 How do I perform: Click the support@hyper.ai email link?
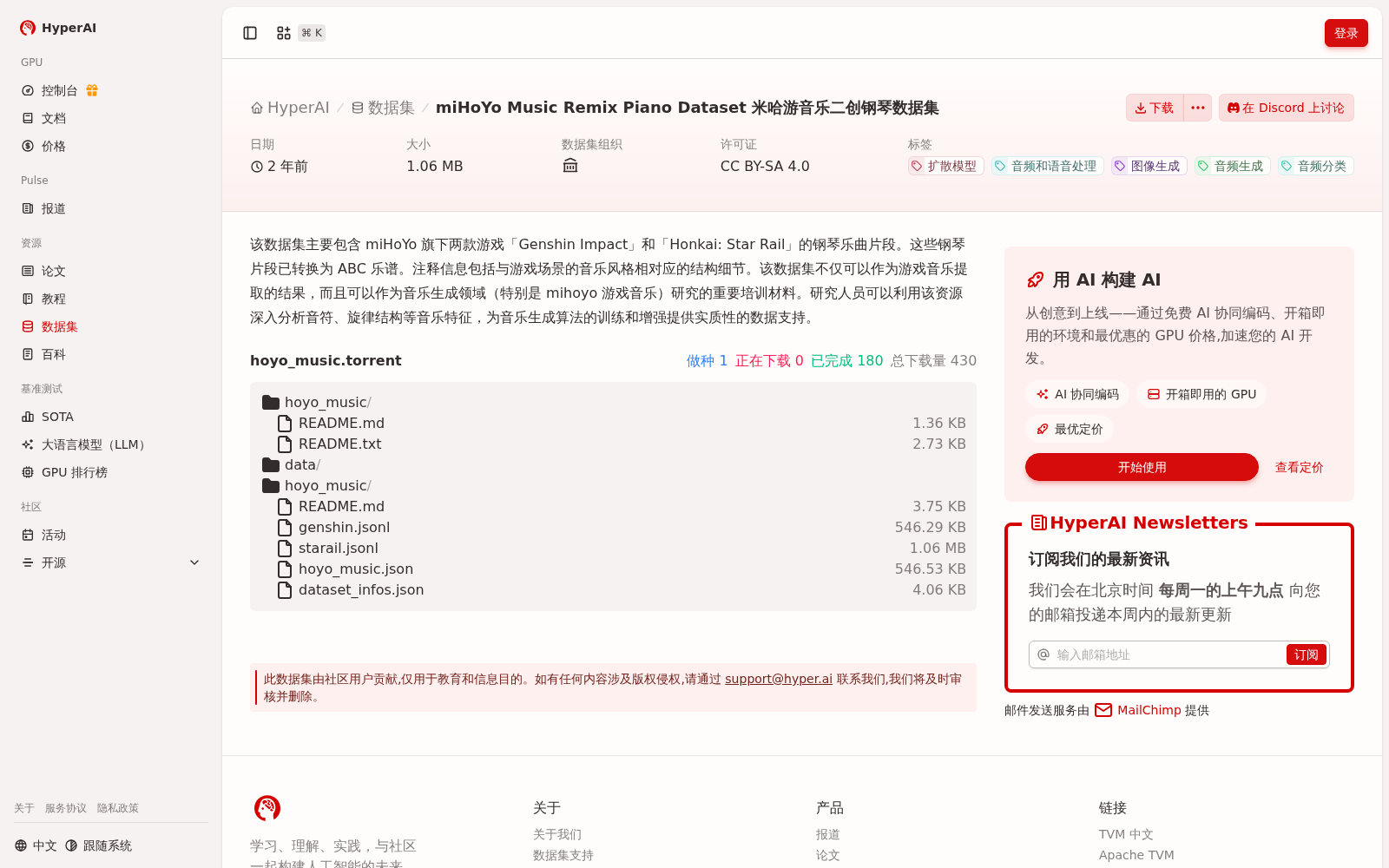(779, 679)
